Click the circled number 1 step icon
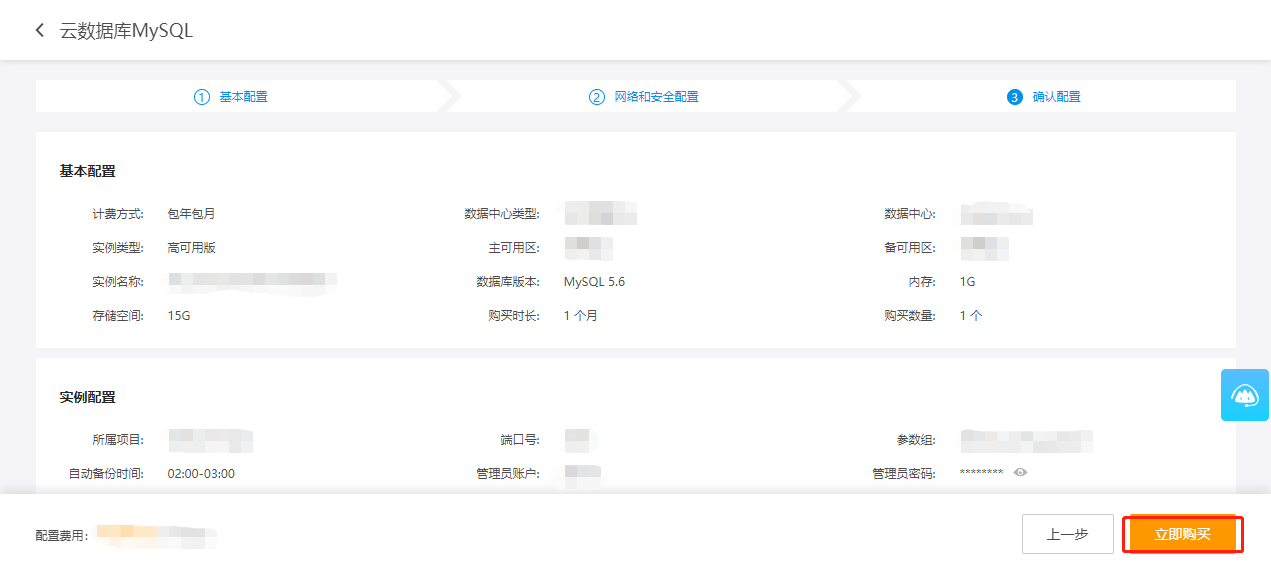 coord(202,97)
